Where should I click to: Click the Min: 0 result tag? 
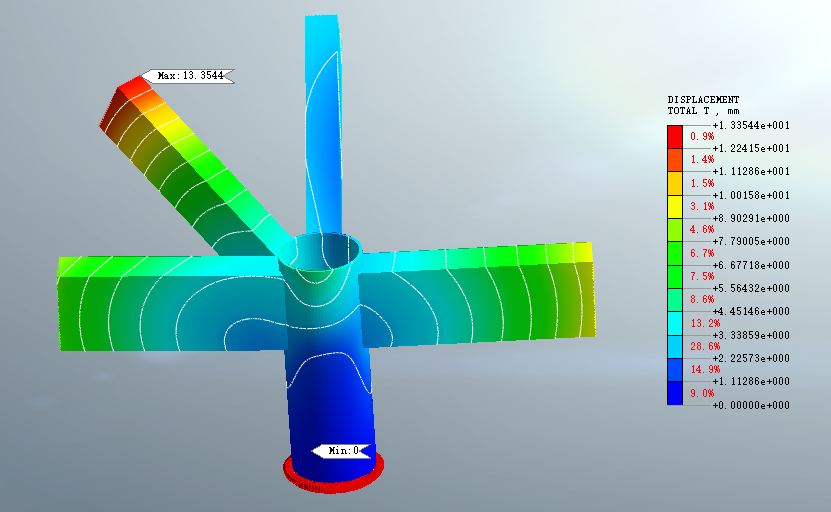click(343, 451)
